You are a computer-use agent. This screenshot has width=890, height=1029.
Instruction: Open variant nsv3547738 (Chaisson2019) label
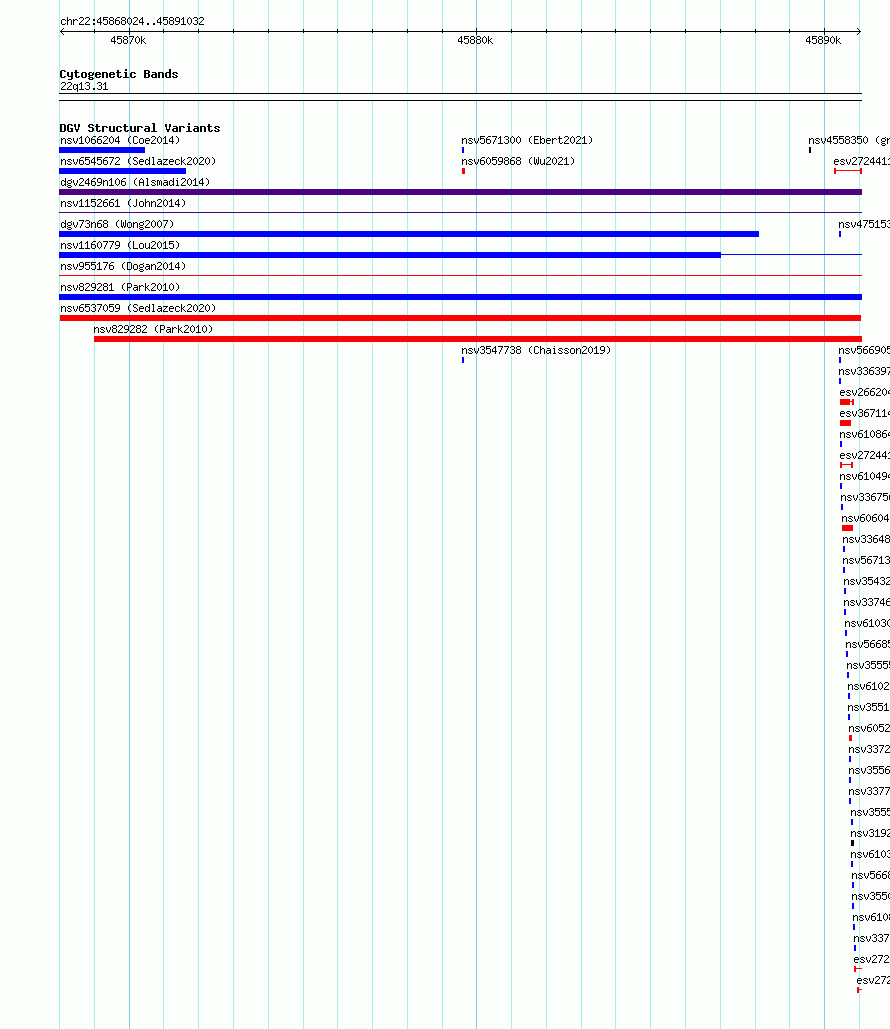click(x=536, y=350)
